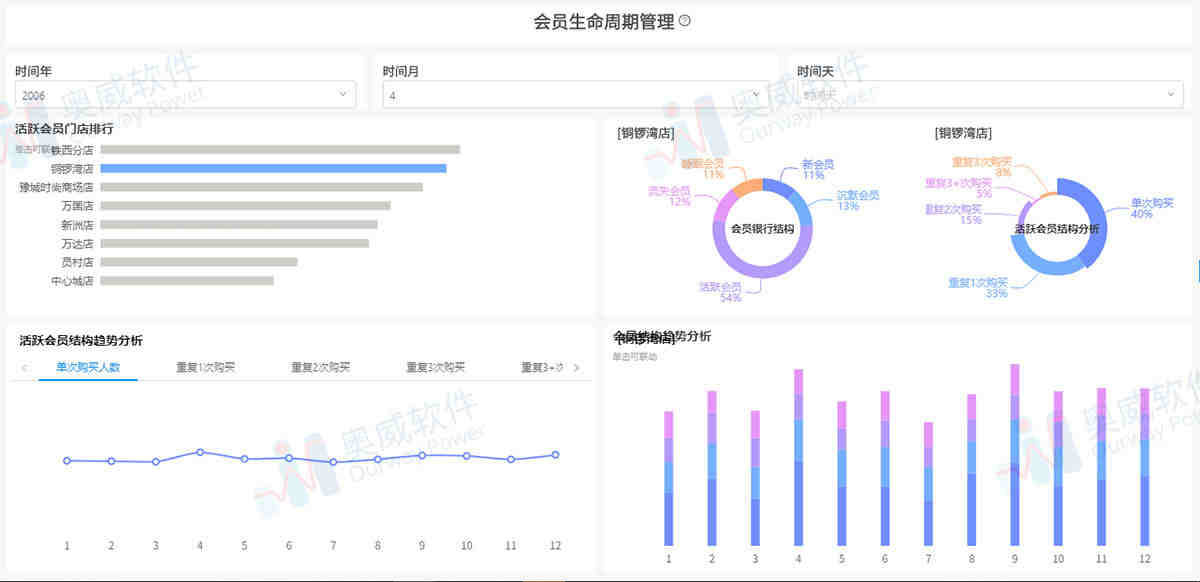Open the 时间月 dropdown showing 4
This screenshot has height=582, width=1200.
pos(576,95)
